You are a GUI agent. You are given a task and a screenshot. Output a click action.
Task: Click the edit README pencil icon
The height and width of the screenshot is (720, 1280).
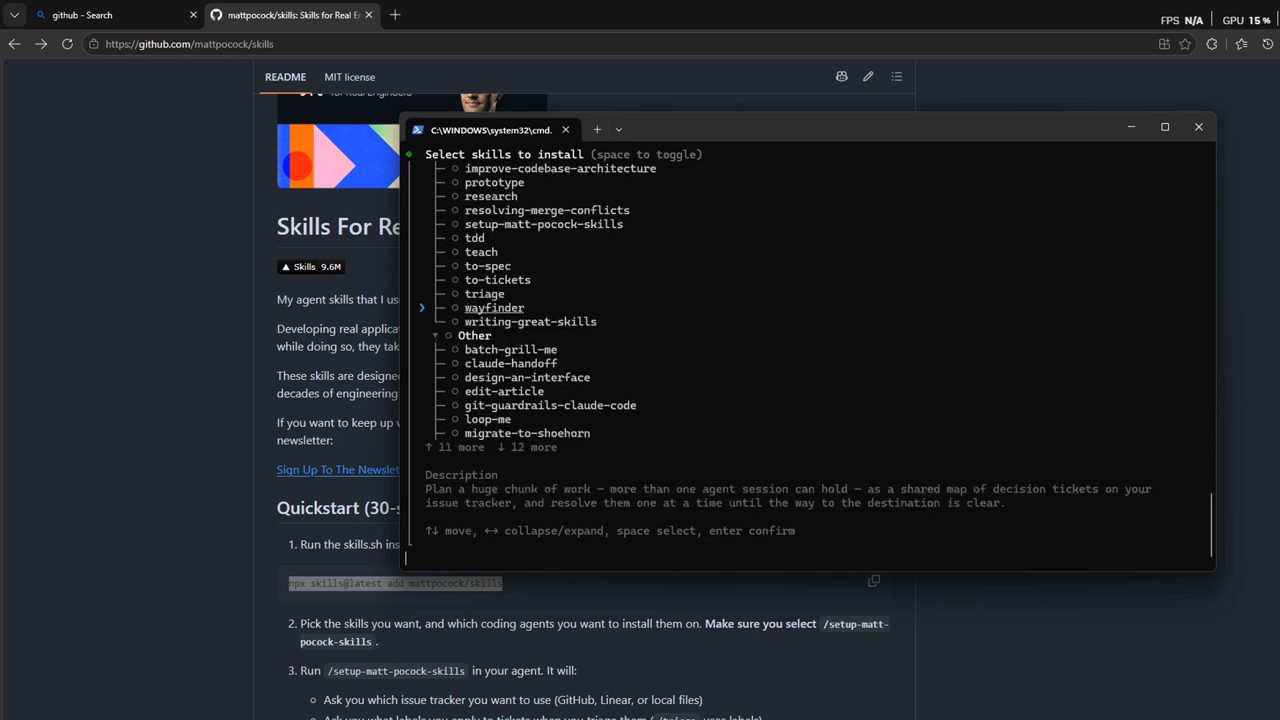click(868, 77)
